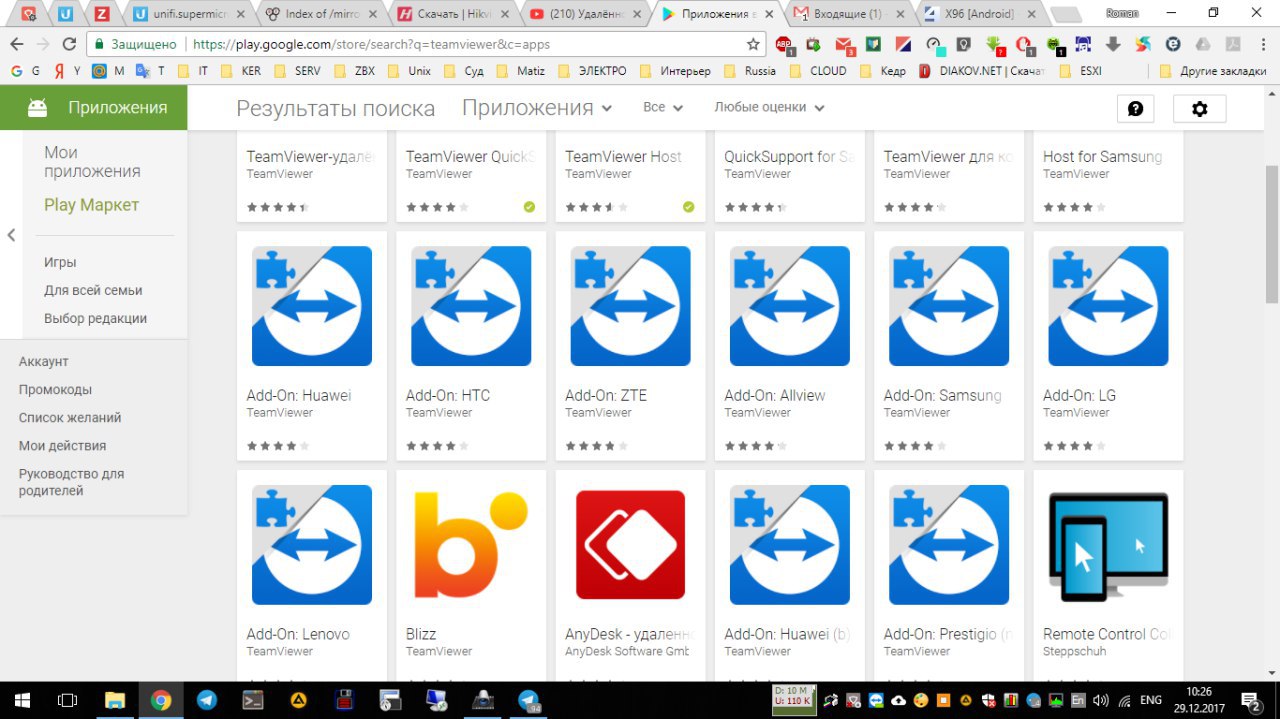Open Play Маркет in the sidebar
Image resolution: width=1280 pixels, height=719 pixels.
[91, 205]
